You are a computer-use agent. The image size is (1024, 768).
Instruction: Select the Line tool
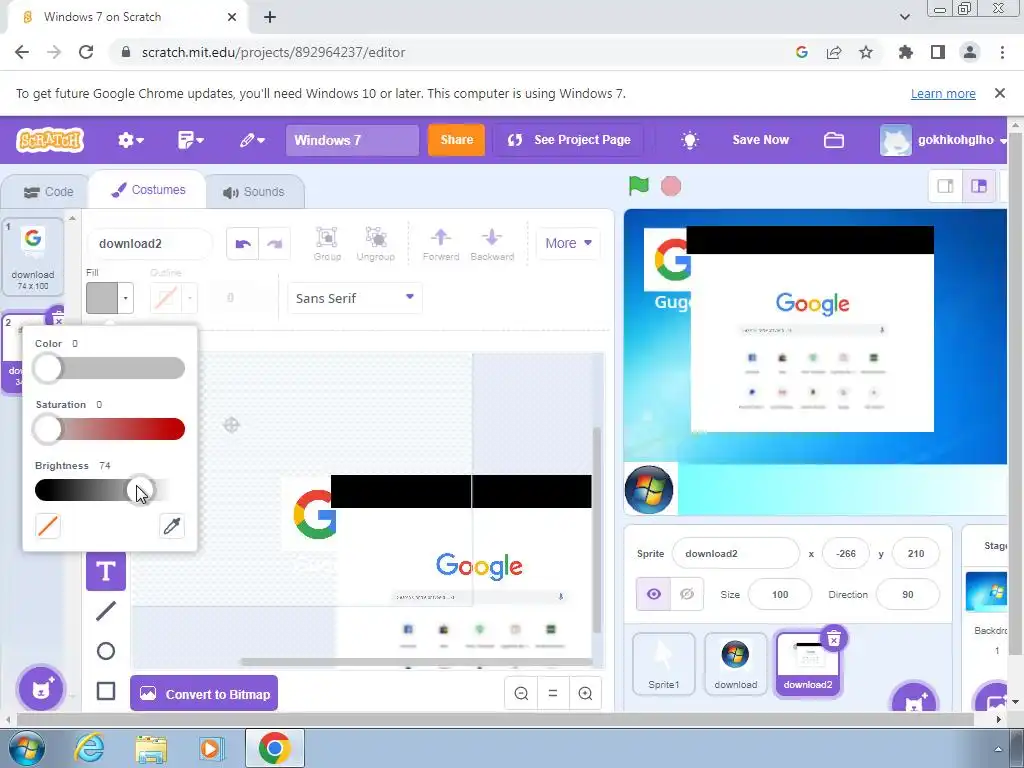(106, 611)
